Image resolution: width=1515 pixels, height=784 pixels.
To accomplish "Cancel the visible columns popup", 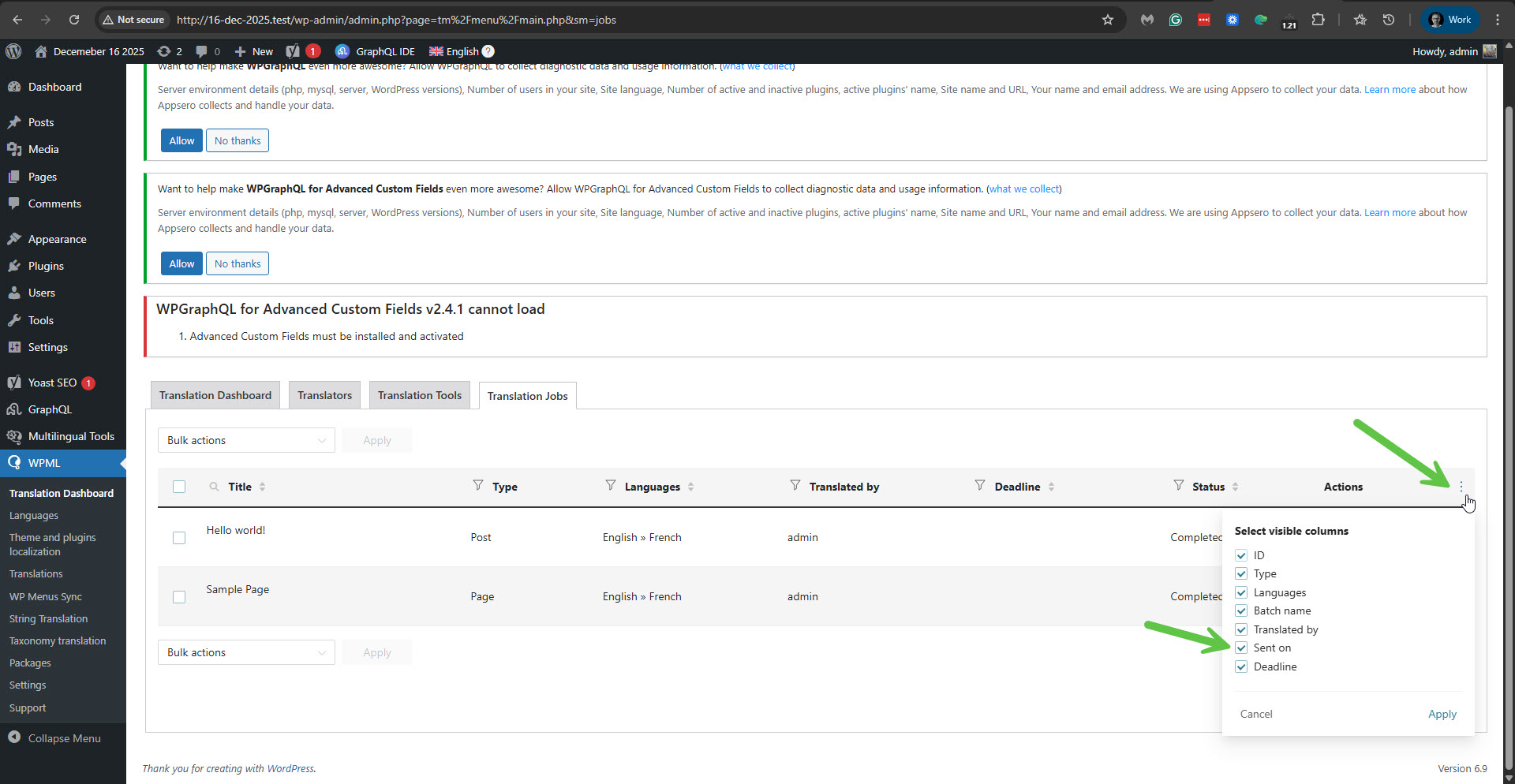I will 1256,714.
